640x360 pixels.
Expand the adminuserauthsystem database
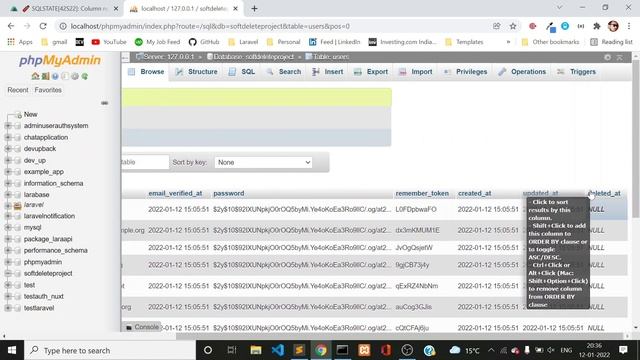pos(8,126)
